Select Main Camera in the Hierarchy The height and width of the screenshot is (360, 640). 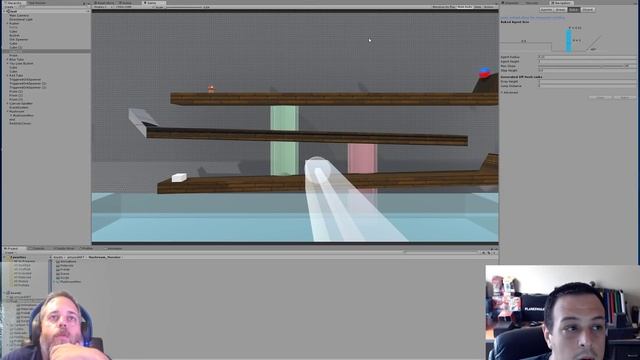[x=19, y=15]
